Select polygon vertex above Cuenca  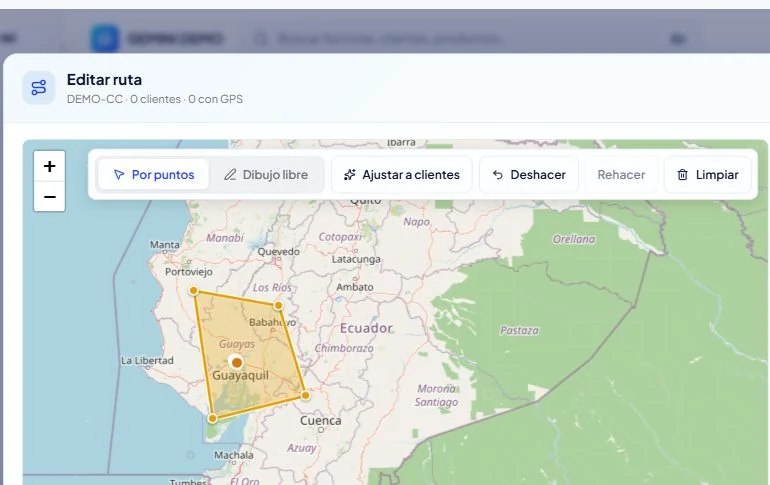click(305, 395)
